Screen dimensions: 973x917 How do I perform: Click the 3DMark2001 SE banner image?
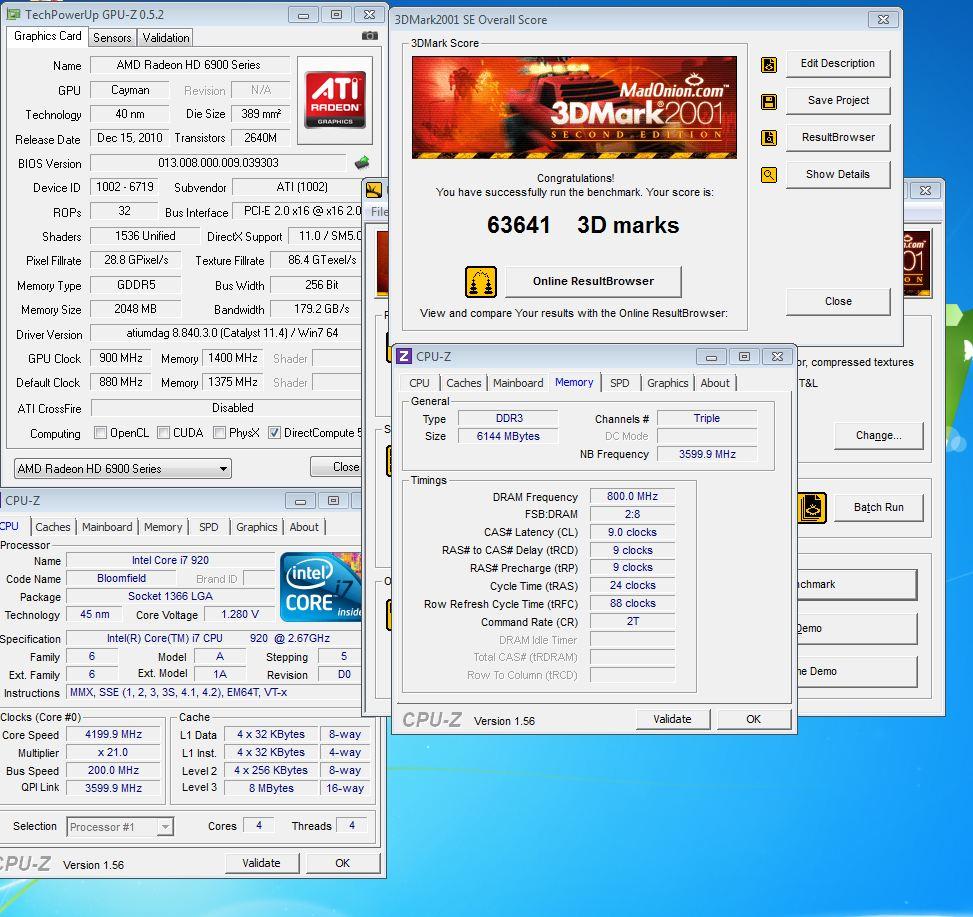(x=574, y=107)
